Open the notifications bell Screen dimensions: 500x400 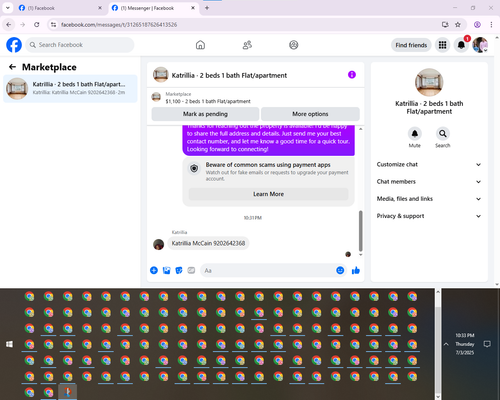coord(461,45)
